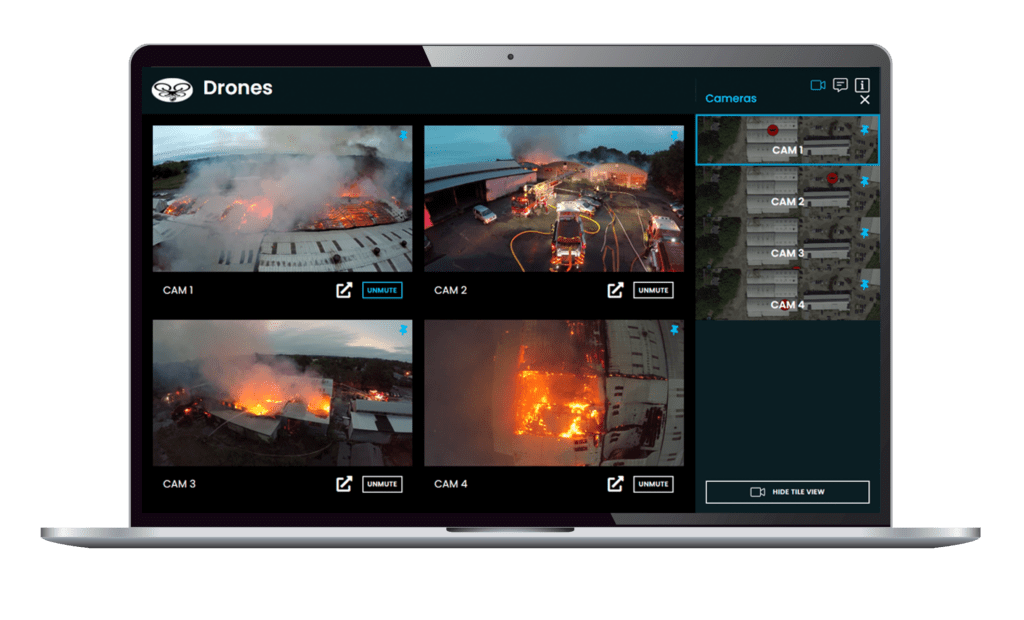Viewport: 1024px width, 620px height.
Task: Click red drone marker on CAM 1 map
Action: click(x=773, y=130)
